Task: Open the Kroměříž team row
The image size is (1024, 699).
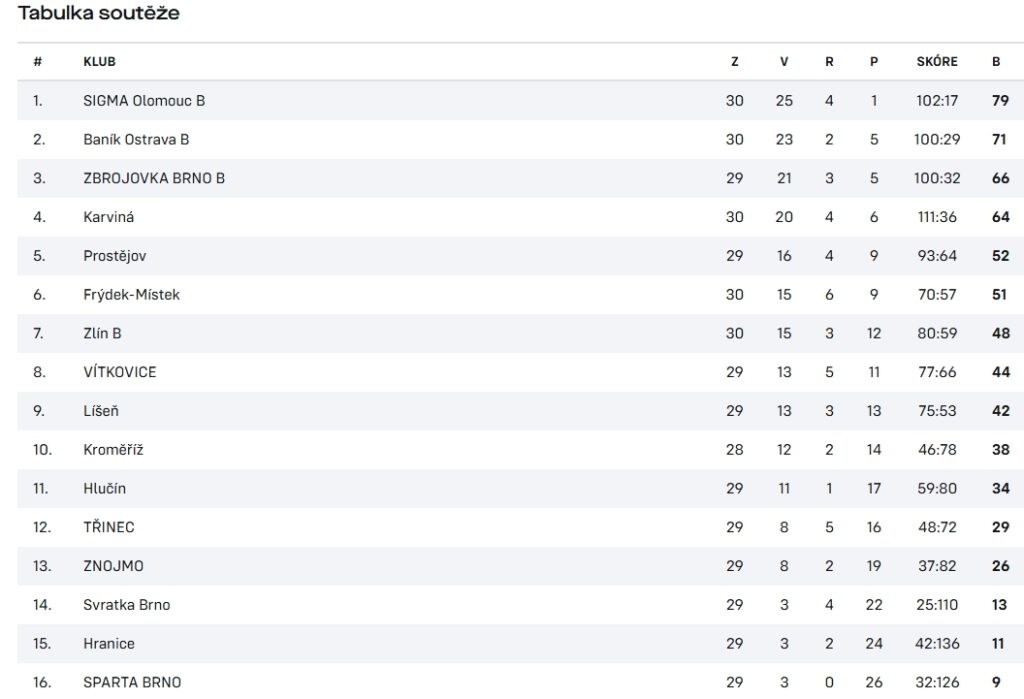Action: (520, 449)
